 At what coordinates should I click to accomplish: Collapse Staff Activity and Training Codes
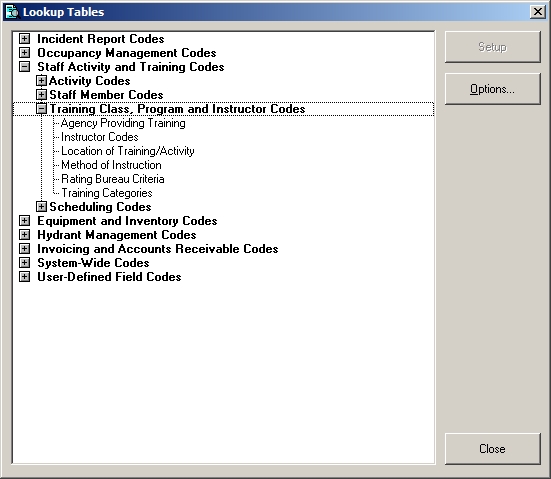pos(24,67)
